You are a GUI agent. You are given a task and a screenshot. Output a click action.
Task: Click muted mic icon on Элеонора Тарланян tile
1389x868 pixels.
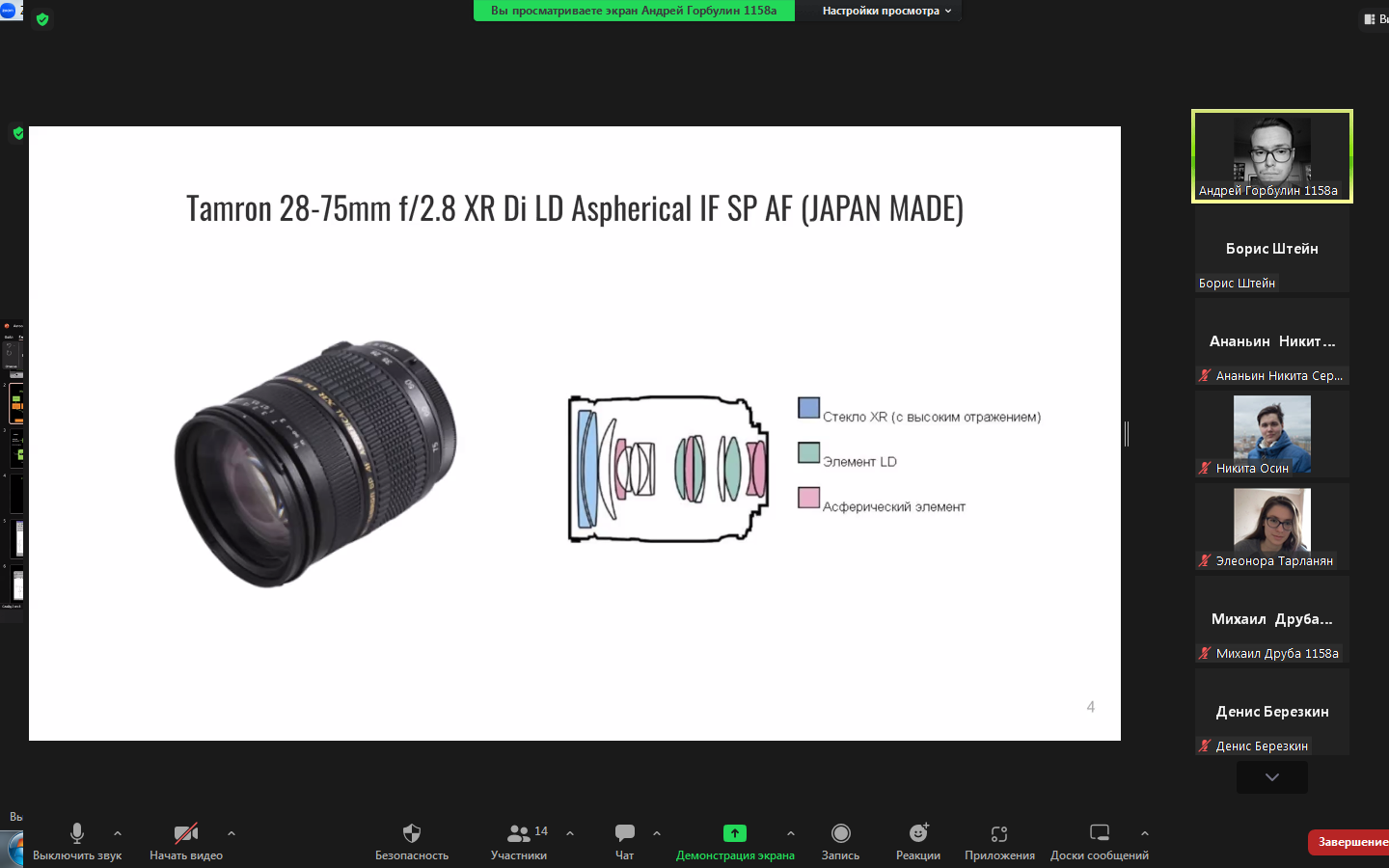click(x=1205, y=560)
